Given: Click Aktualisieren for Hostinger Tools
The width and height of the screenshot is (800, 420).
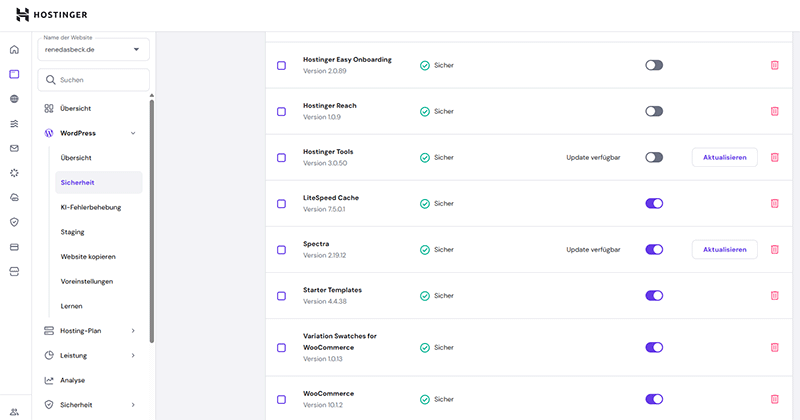Looking at the screenshot, I should pos(724,157).
